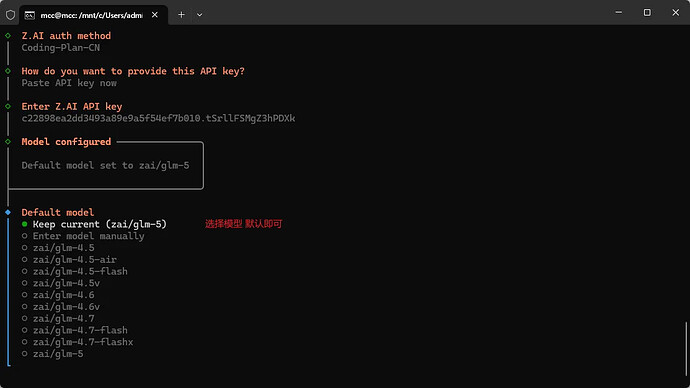Click green diamond beside API key question
The width and height of the screenshot is (690, 388).
[x=8, y=71]
